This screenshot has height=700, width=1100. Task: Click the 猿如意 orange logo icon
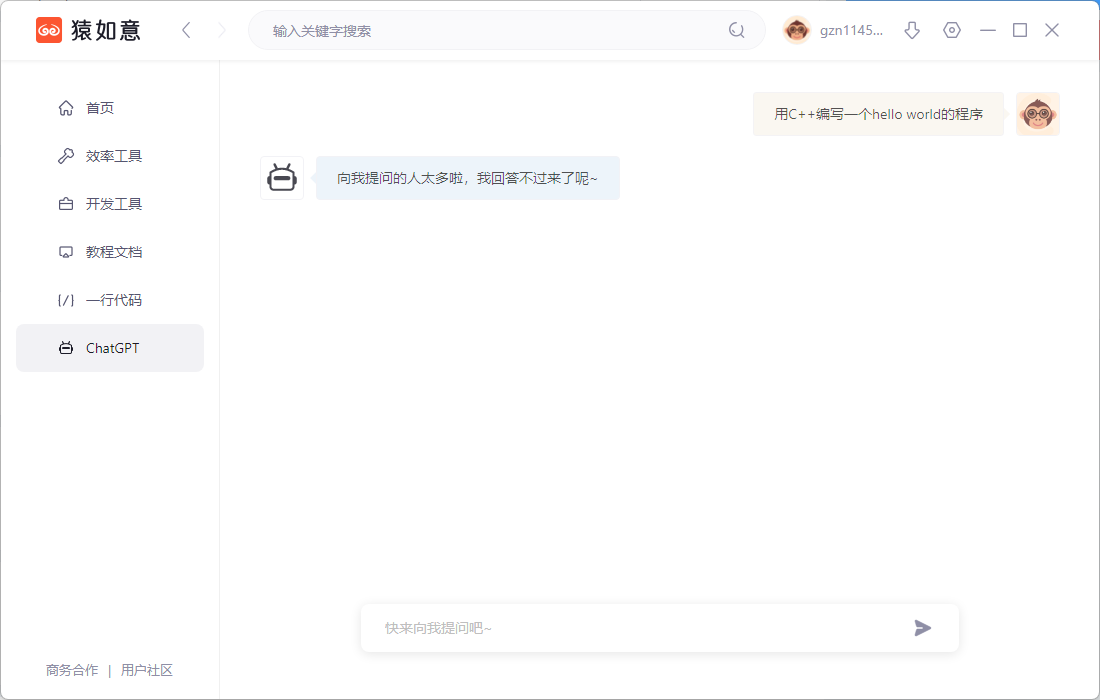point(49,30)
